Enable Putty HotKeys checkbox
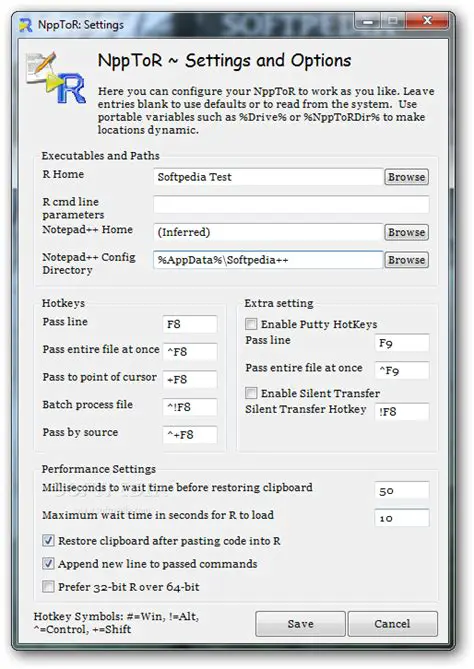474x669 pixels. pyautogui.click(x=251, y=324)
